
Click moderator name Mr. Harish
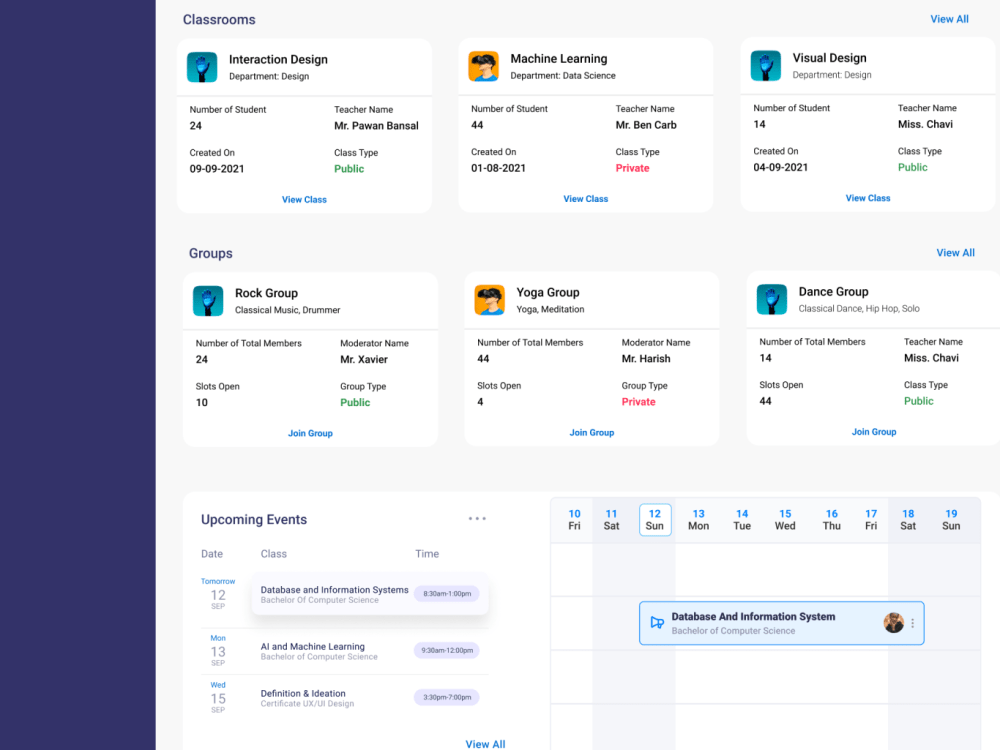coord(646,358)
